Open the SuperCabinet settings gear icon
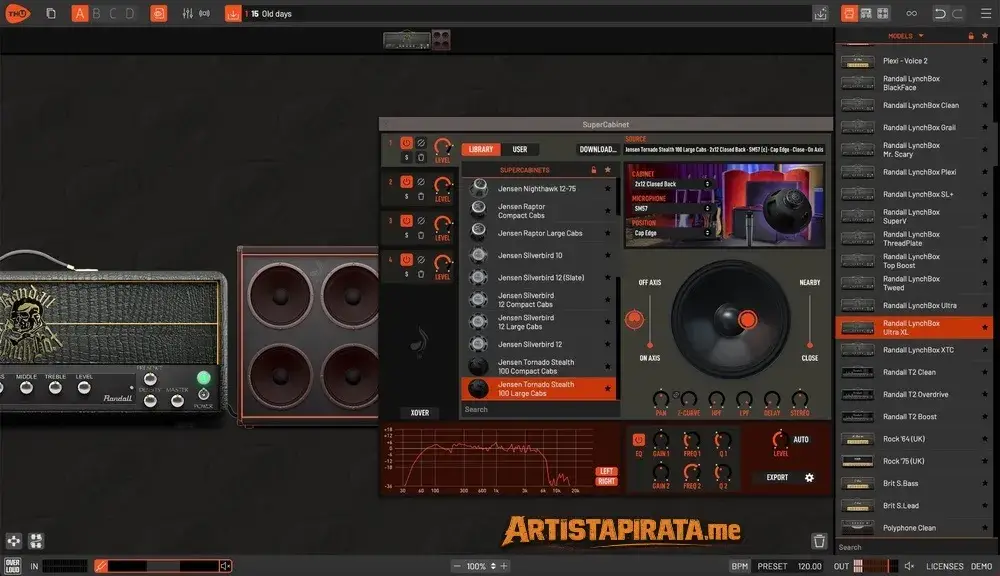1000x576 pixels. tap(809, 477)
